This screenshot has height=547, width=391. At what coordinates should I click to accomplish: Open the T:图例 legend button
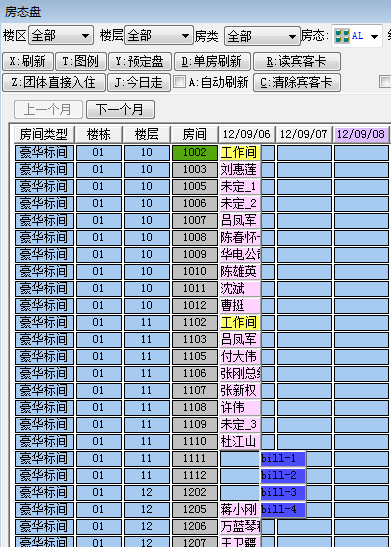pyautogui.click(x=81, y=61)
